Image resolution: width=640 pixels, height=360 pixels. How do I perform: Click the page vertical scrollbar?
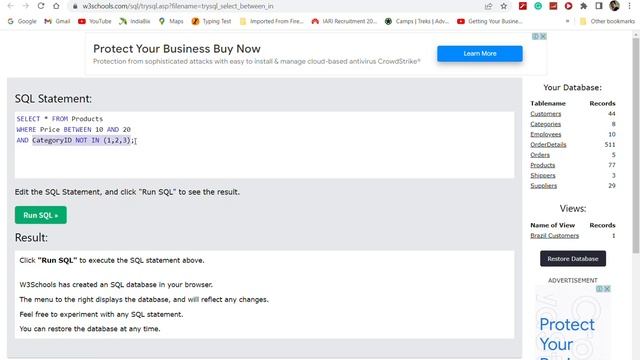[x=636, y=145]
